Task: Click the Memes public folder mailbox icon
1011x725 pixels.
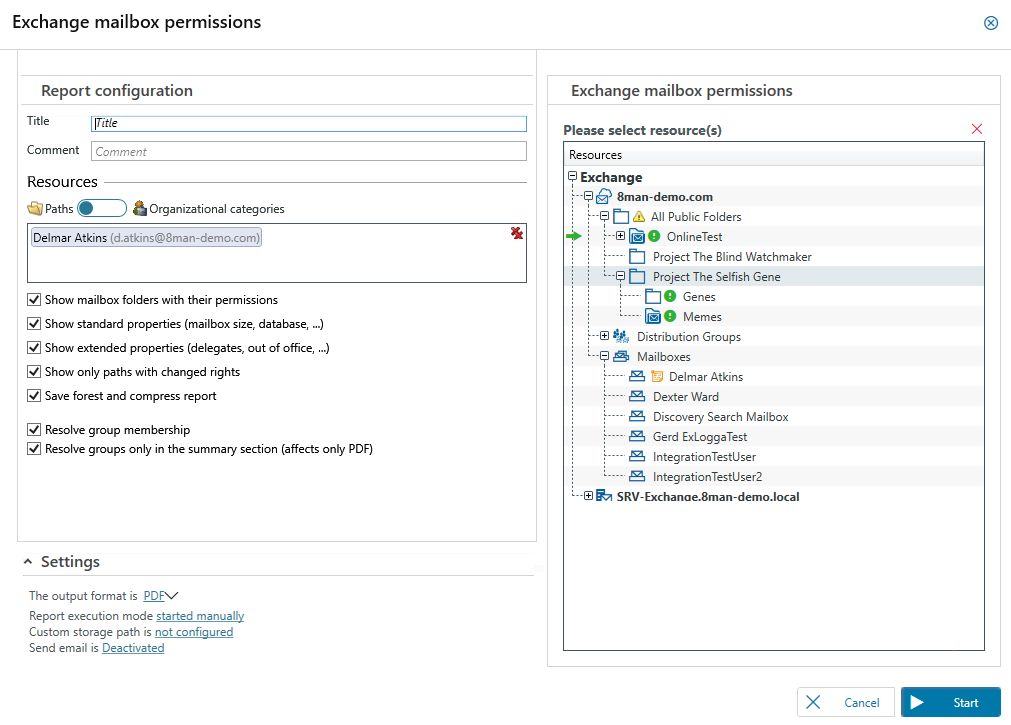Action: tap(652, 317)
